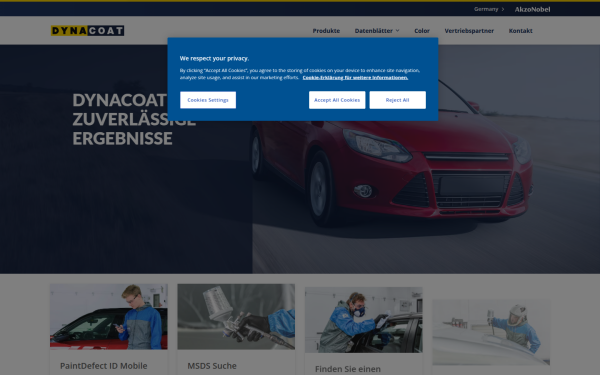This screenshot has height=375, width=600.
Task: Click the Dynacoat logo
Action: coord(88,31)
